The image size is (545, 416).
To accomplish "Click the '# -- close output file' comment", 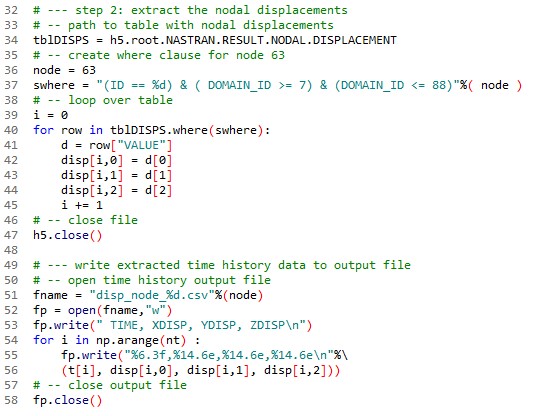I will pos(110,385).
